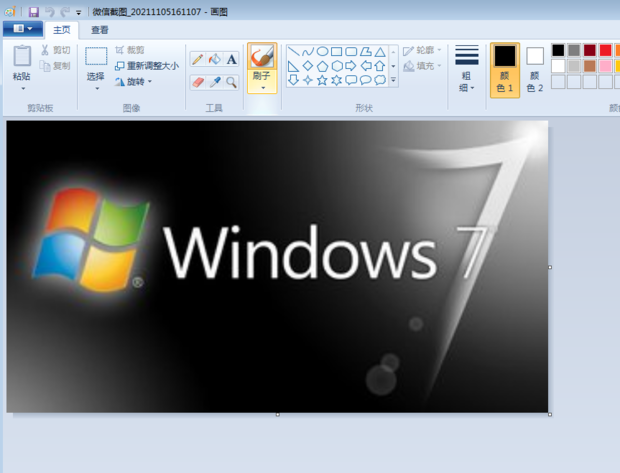Open the Rotate (旋转) dropdown
This screenshot has height=473, width=620.
coord(133,82)
